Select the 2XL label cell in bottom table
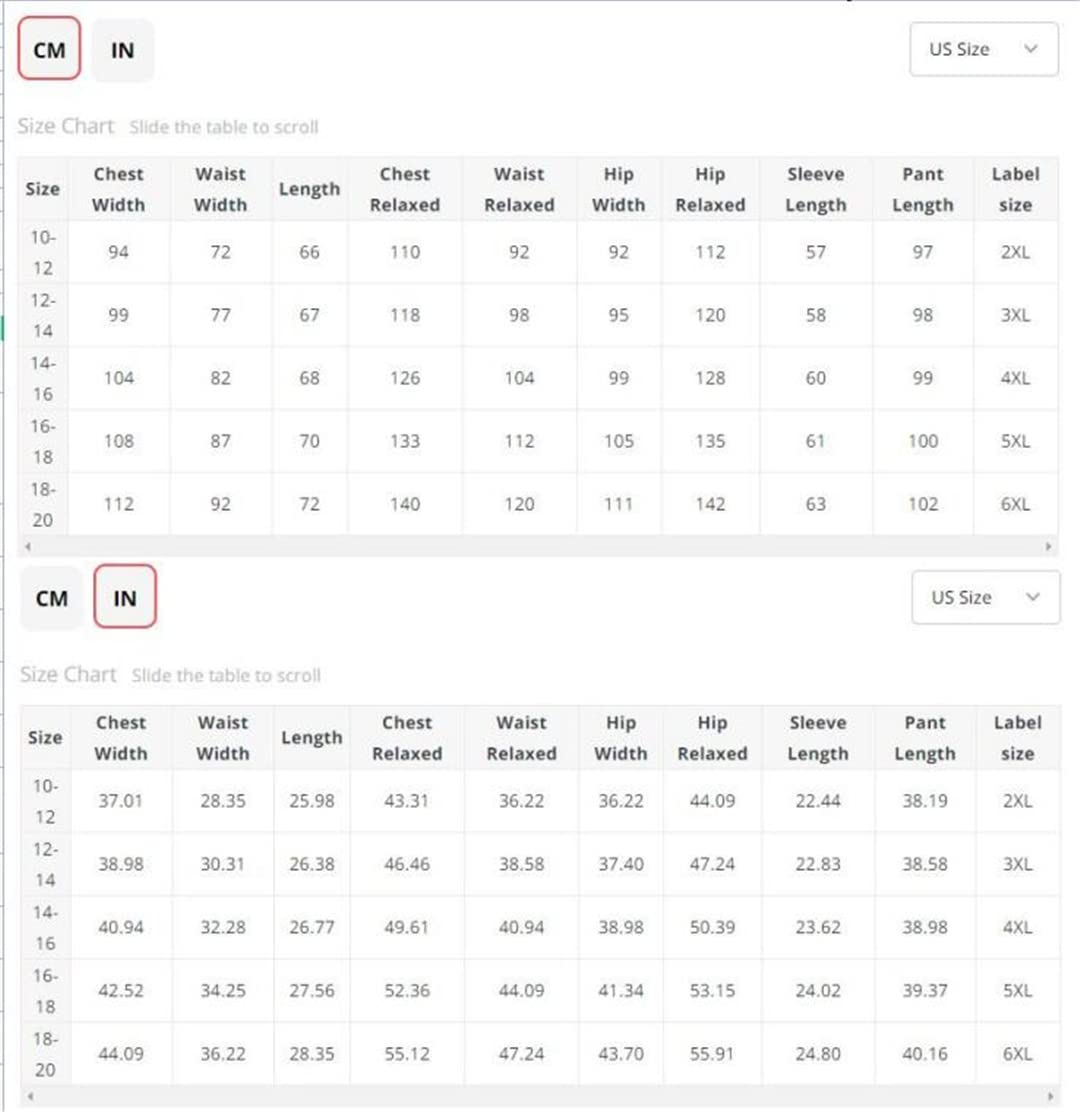Screen dimensions: 1080x1112 pyautogui.click(x=1018, y=801)
